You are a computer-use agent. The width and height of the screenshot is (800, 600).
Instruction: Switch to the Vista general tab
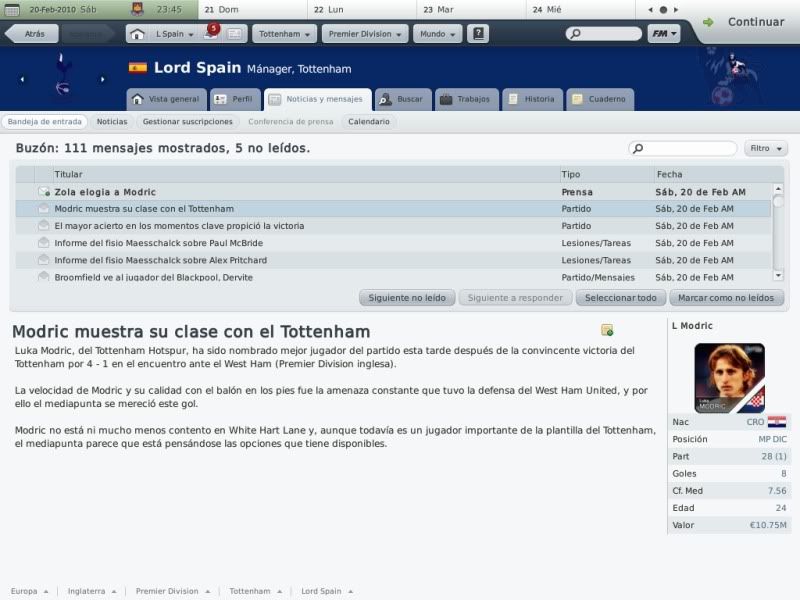(x=166, y=99)
